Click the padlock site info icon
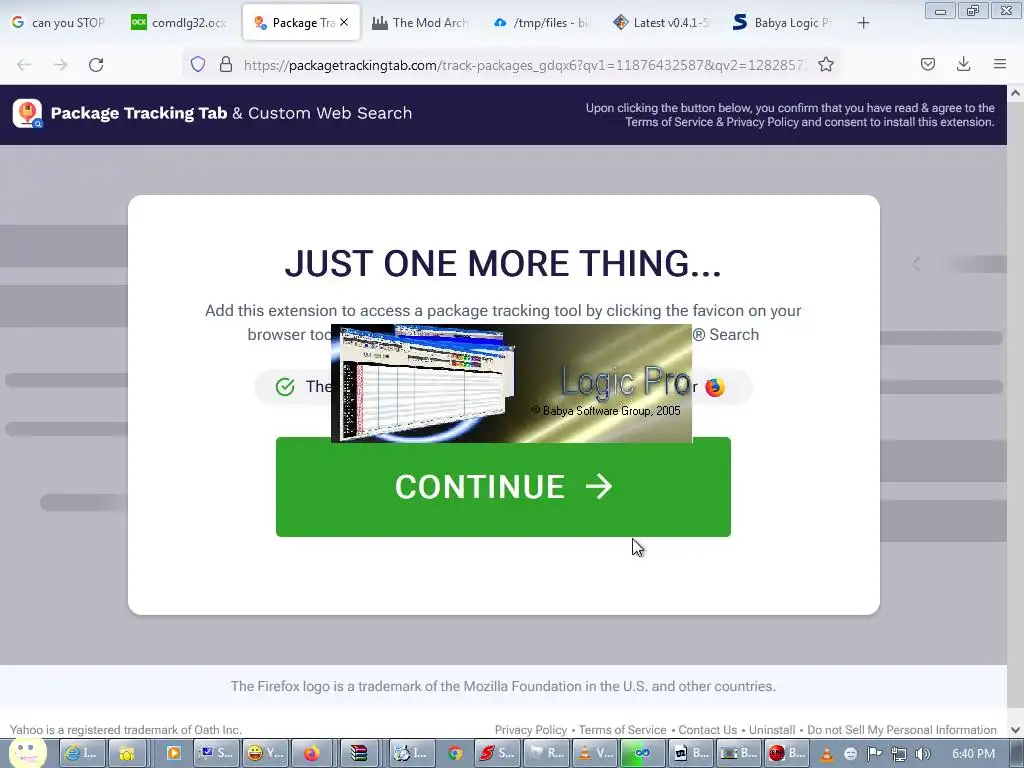This screenshot has width=1024, height=768. click(226, 64)
